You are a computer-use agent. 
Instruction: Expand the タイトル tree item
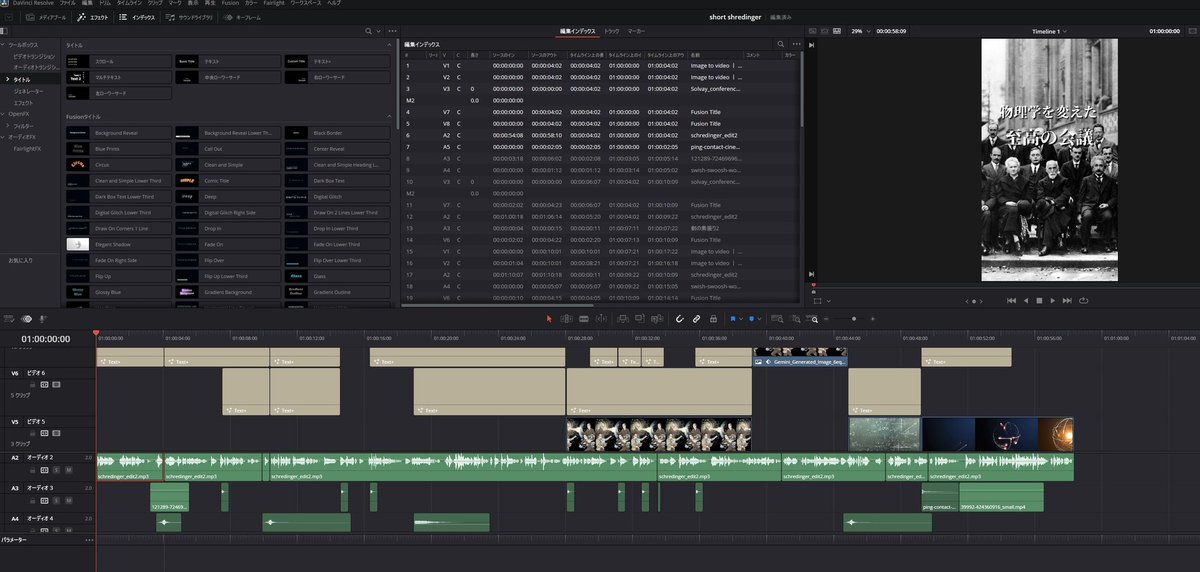coord(8,79)
